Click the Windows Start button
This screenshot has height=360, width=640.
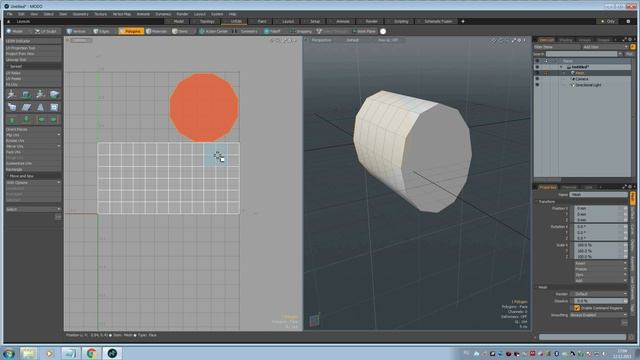[9, 353]
